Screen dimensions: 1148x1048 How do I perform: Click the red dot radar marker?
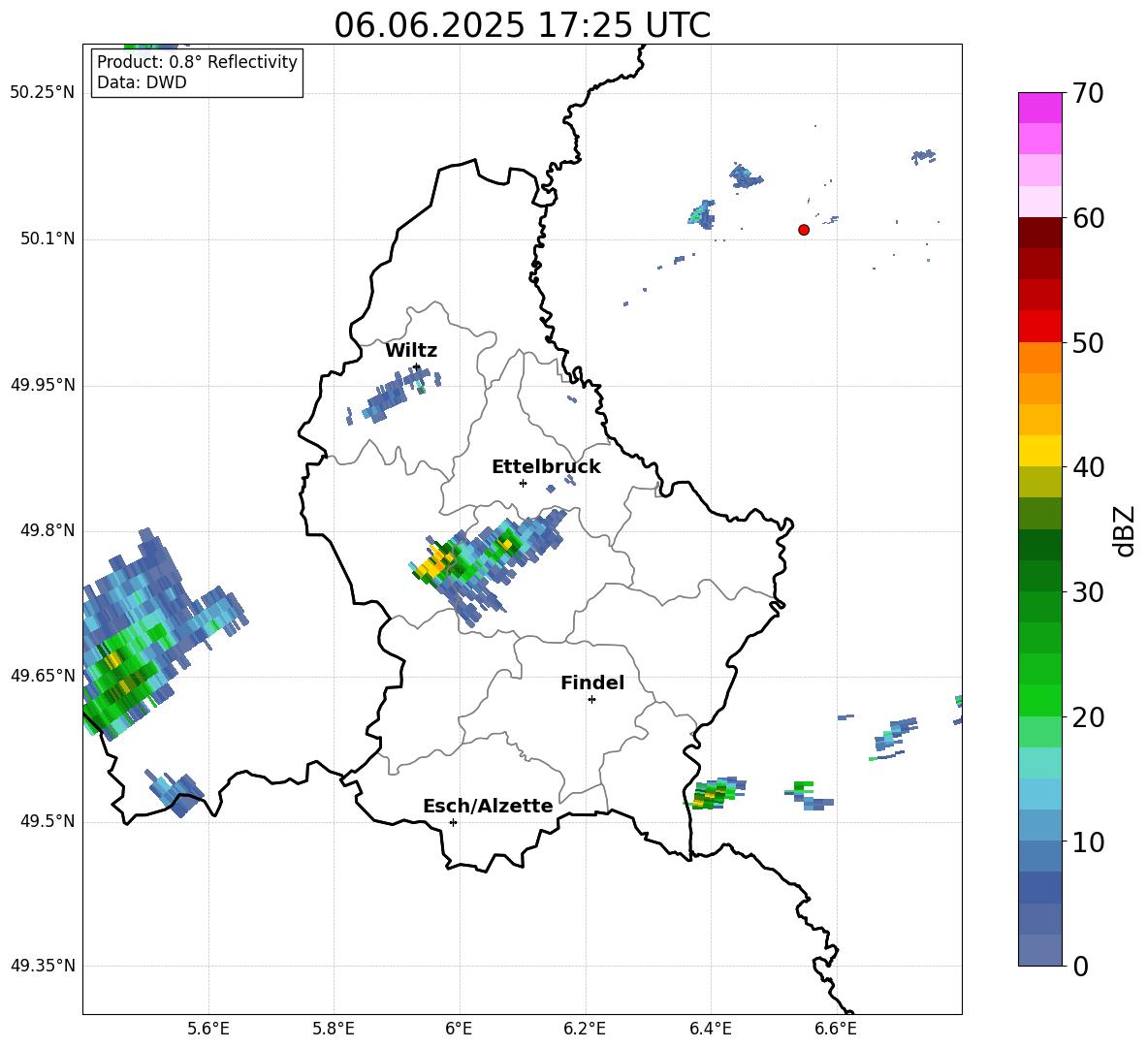point(803,230)
